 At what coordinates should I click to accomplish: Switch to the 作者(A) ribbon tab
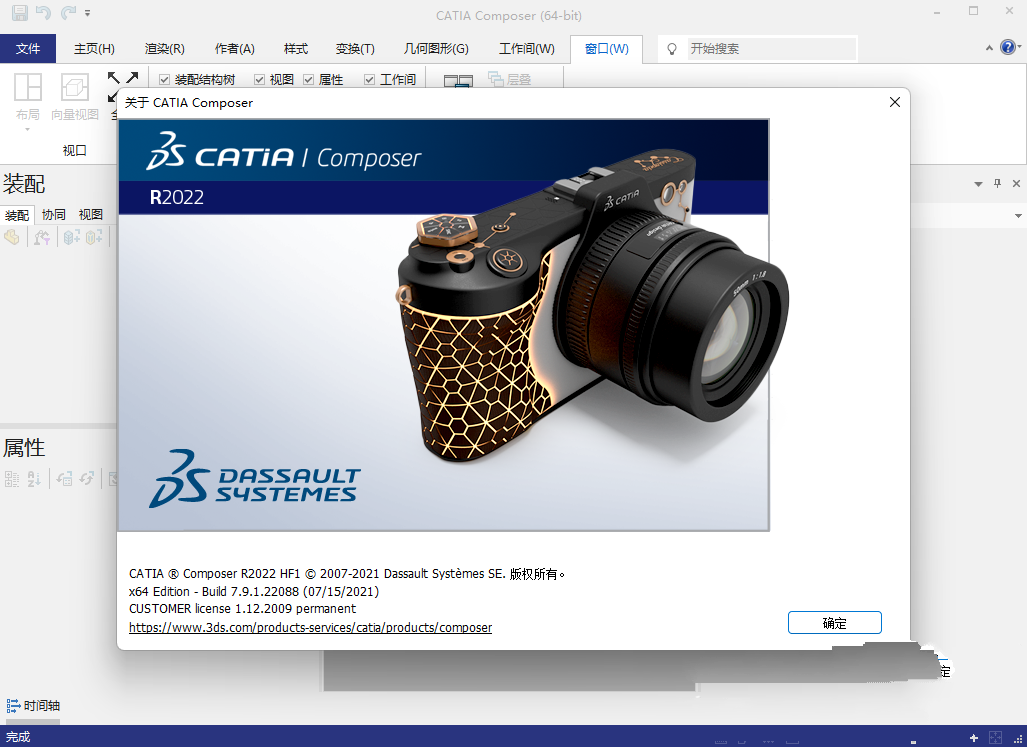tap(234, 48)
